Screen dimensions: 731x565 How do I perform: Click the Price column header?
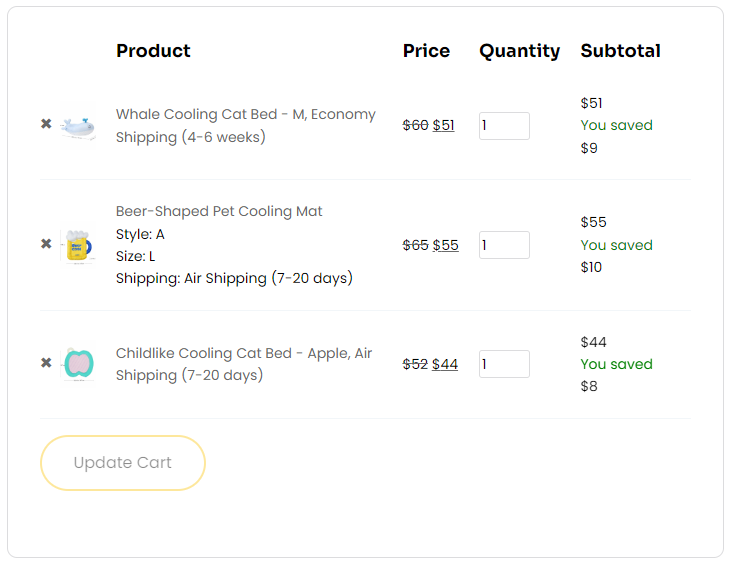pos(427,51)
